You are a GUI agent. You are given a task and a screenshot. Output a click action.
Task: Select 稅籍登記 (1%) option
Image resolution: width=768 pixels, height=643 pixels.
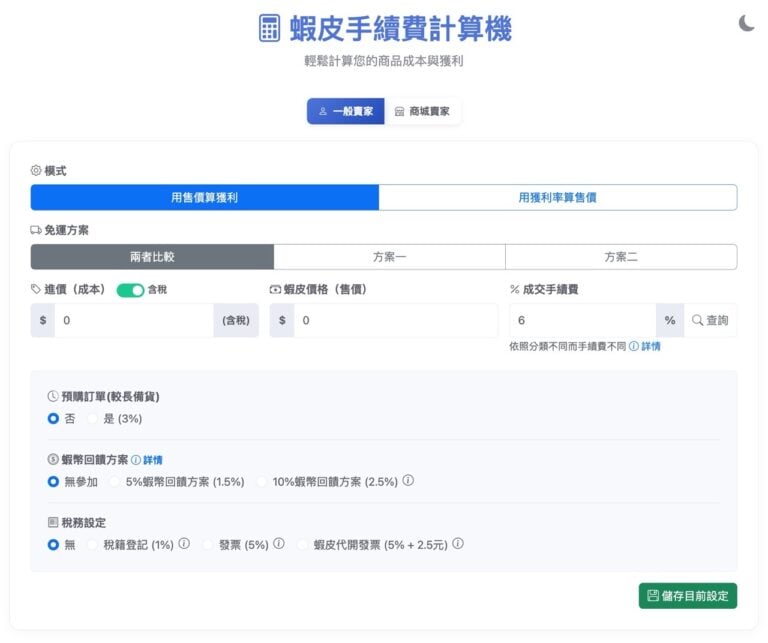click(92, 545)
